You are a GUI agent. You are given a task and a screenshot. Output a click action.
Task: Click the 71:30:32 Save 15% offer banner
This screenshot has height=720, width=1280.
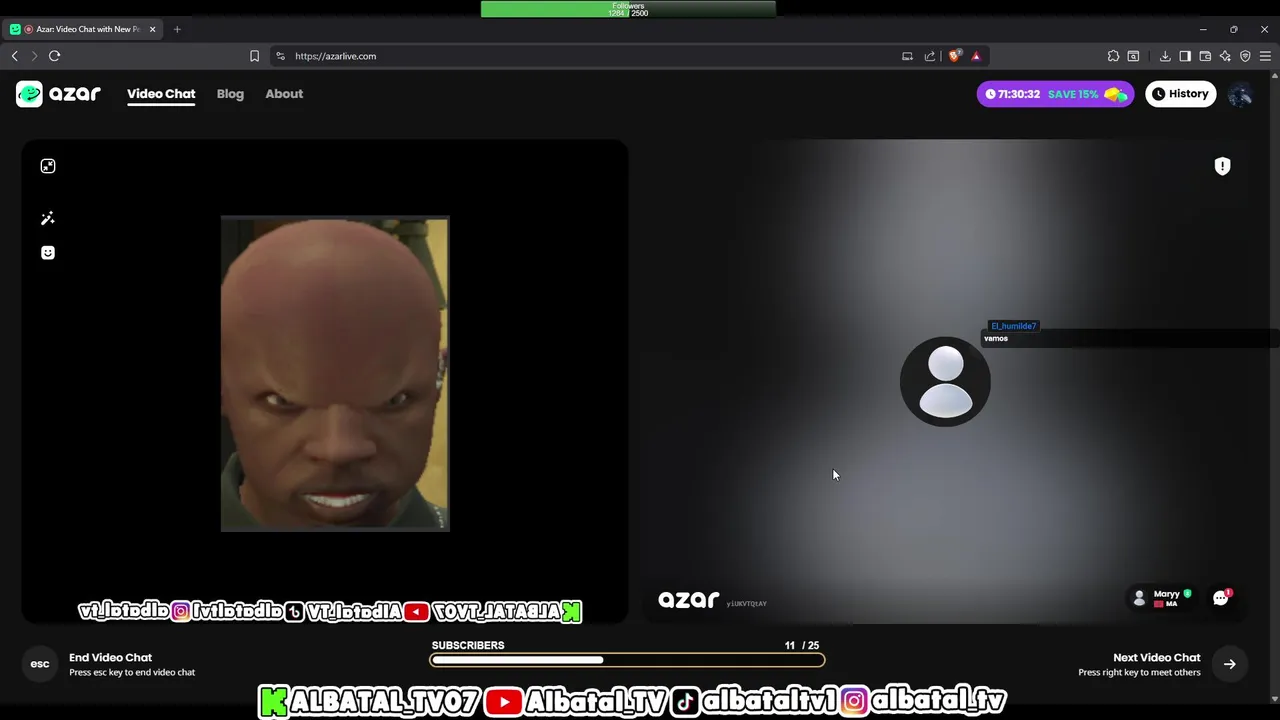click(1056, 94)
